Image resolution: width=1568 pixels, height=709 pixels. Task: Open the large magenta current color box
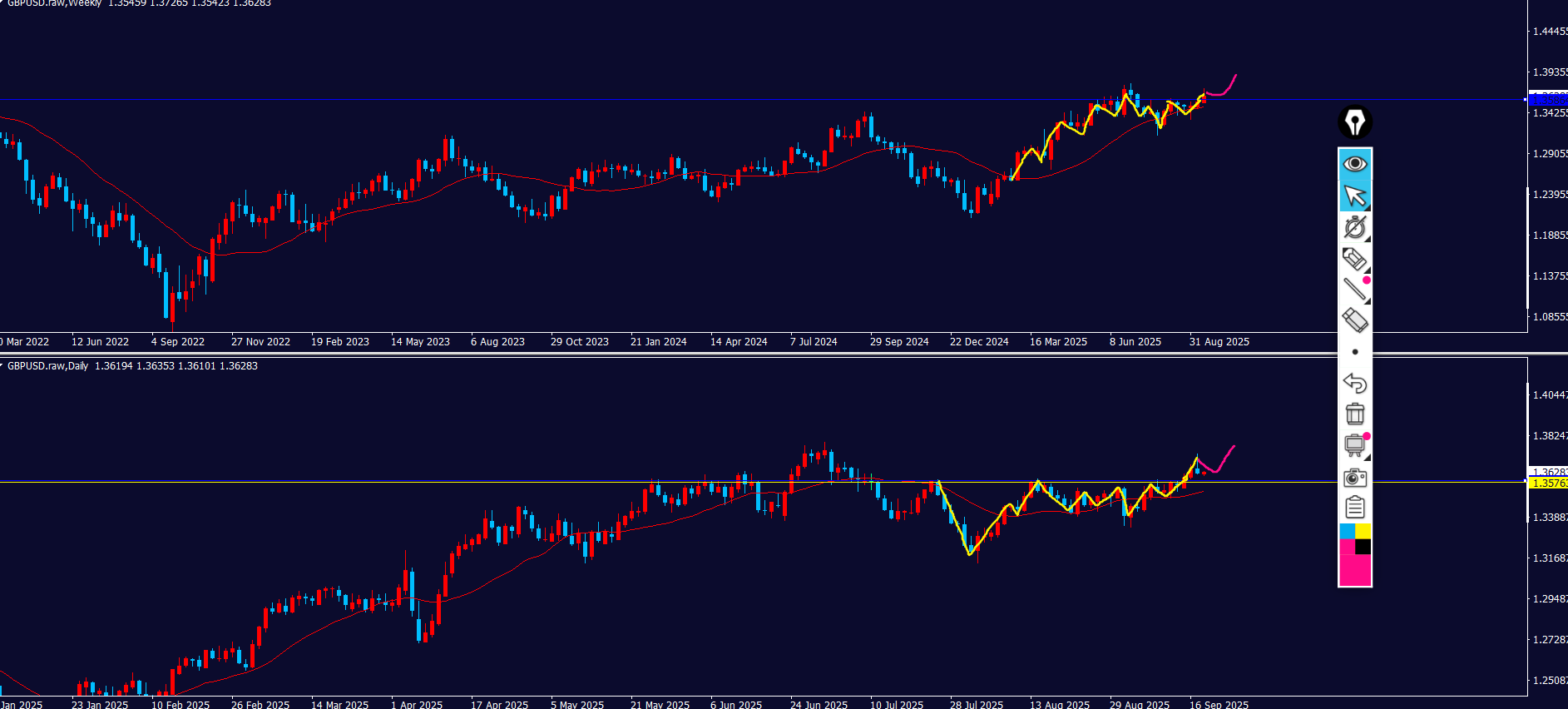(x=1354, y=570)
